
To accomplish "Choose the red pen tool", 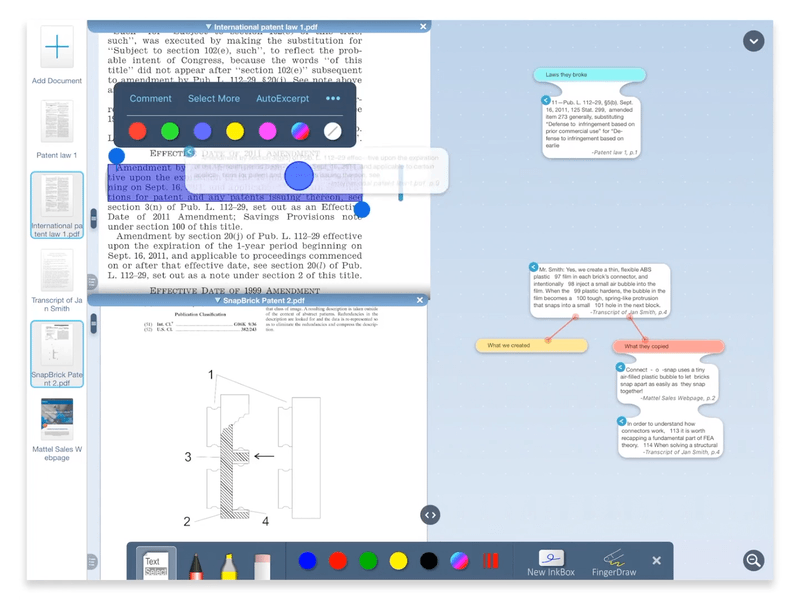I will click(196, 565).
